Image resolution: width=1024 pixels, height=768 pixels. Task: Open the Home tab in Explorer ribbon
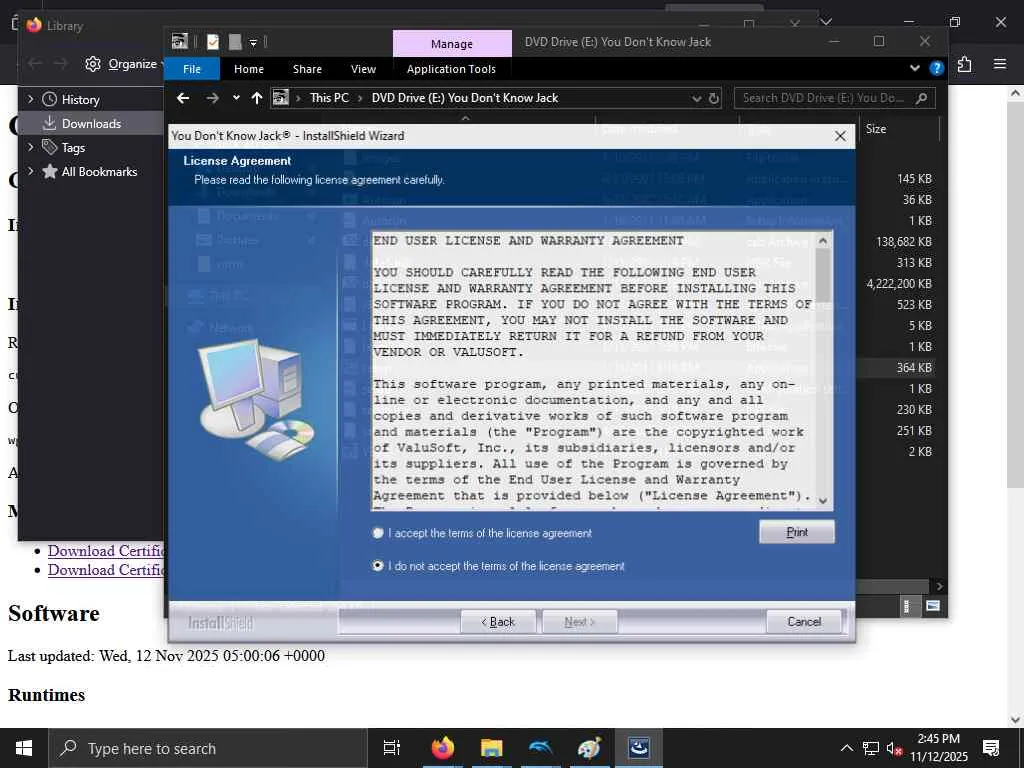pyautogui.click(x=249, y=69)
